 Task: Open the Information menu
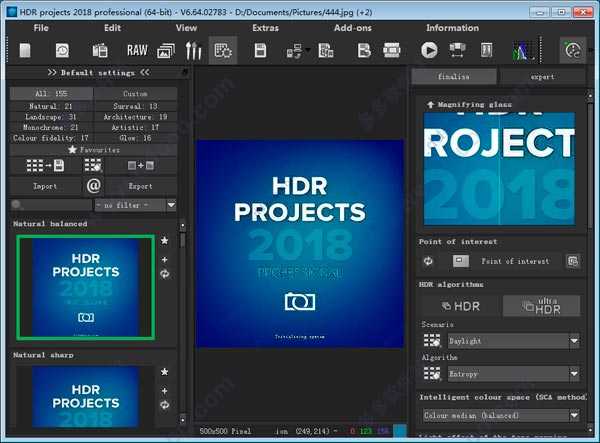tap(452, 28)
